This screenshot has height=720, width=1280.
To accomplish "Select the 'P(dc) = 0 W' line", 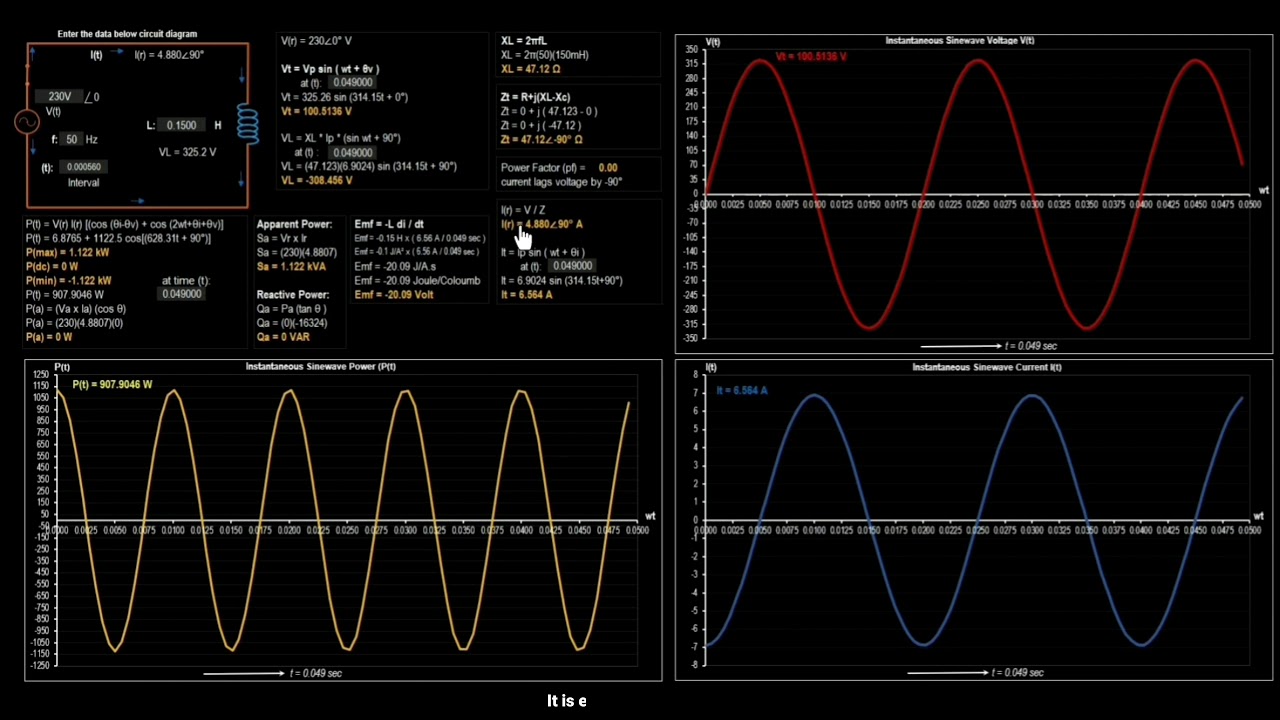I will tap(52, 267).
